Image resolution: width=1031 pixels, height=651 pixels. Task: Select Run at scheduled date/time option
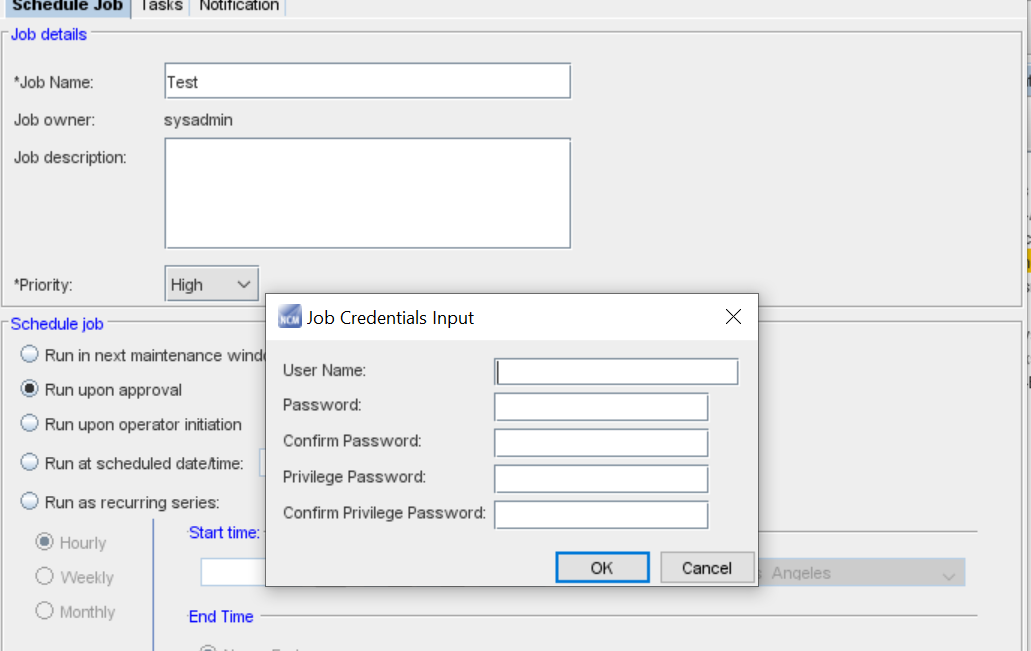pyautogui.click(x=30, y=462)
